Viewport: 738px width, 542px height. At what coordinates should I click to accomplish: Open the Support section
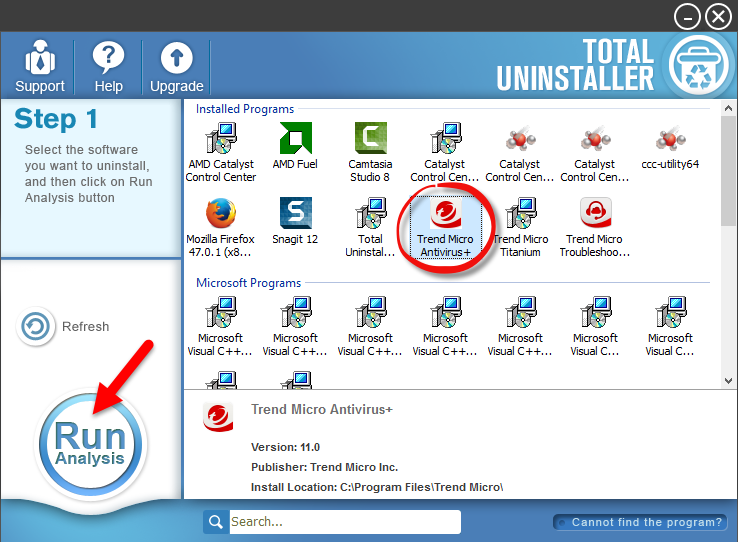tap(40, 66)
